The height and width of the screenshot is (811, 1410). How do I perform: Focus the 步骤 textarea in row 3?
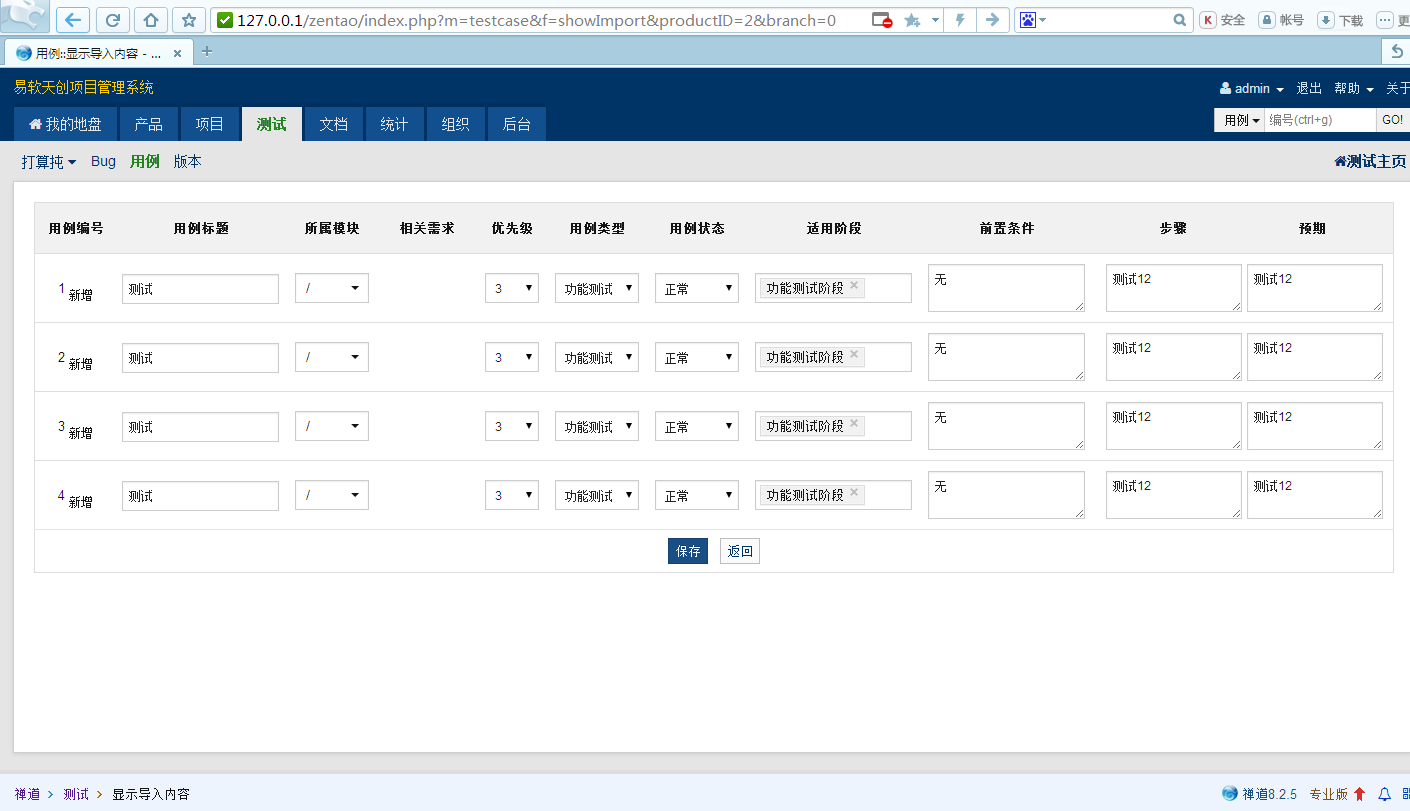pos(1174,426)
